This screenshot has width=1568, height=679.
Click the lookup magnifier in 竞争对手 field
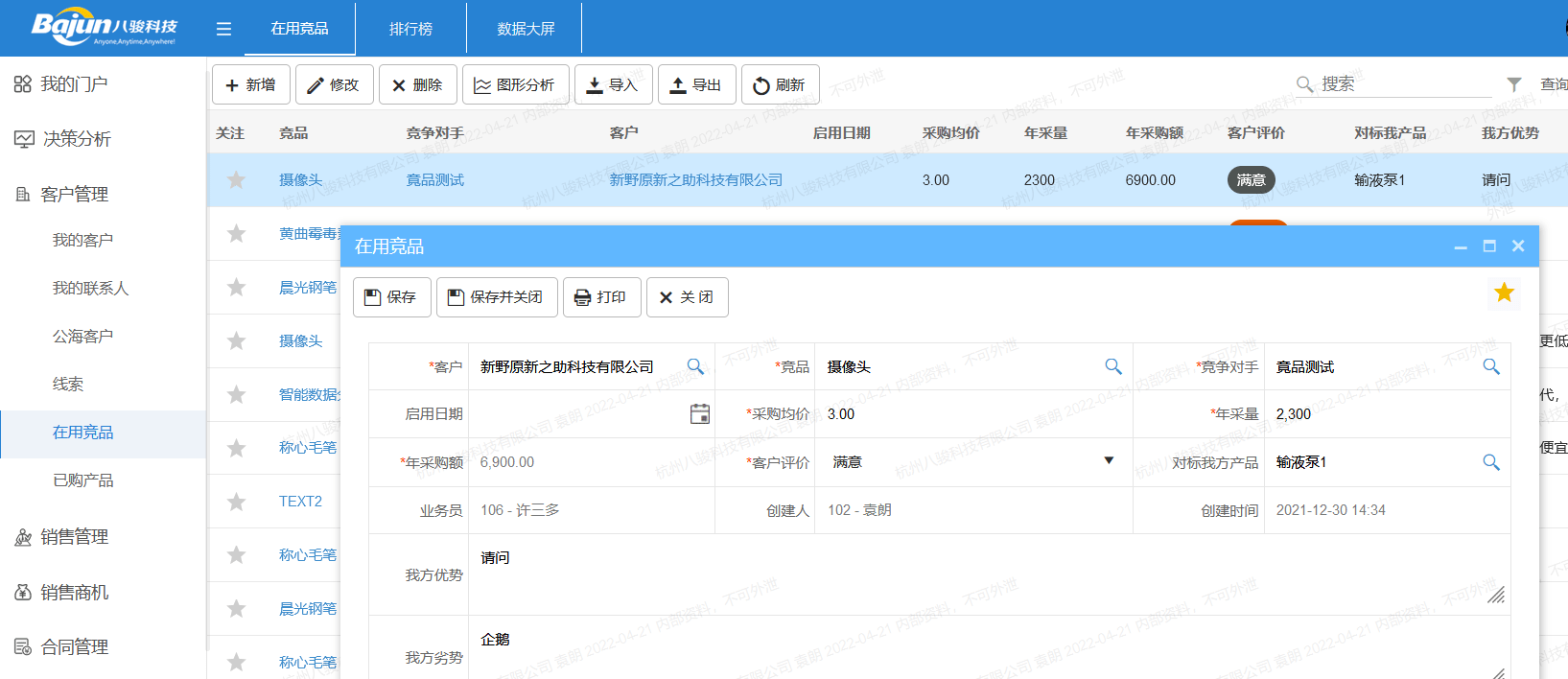(1490, 366)
